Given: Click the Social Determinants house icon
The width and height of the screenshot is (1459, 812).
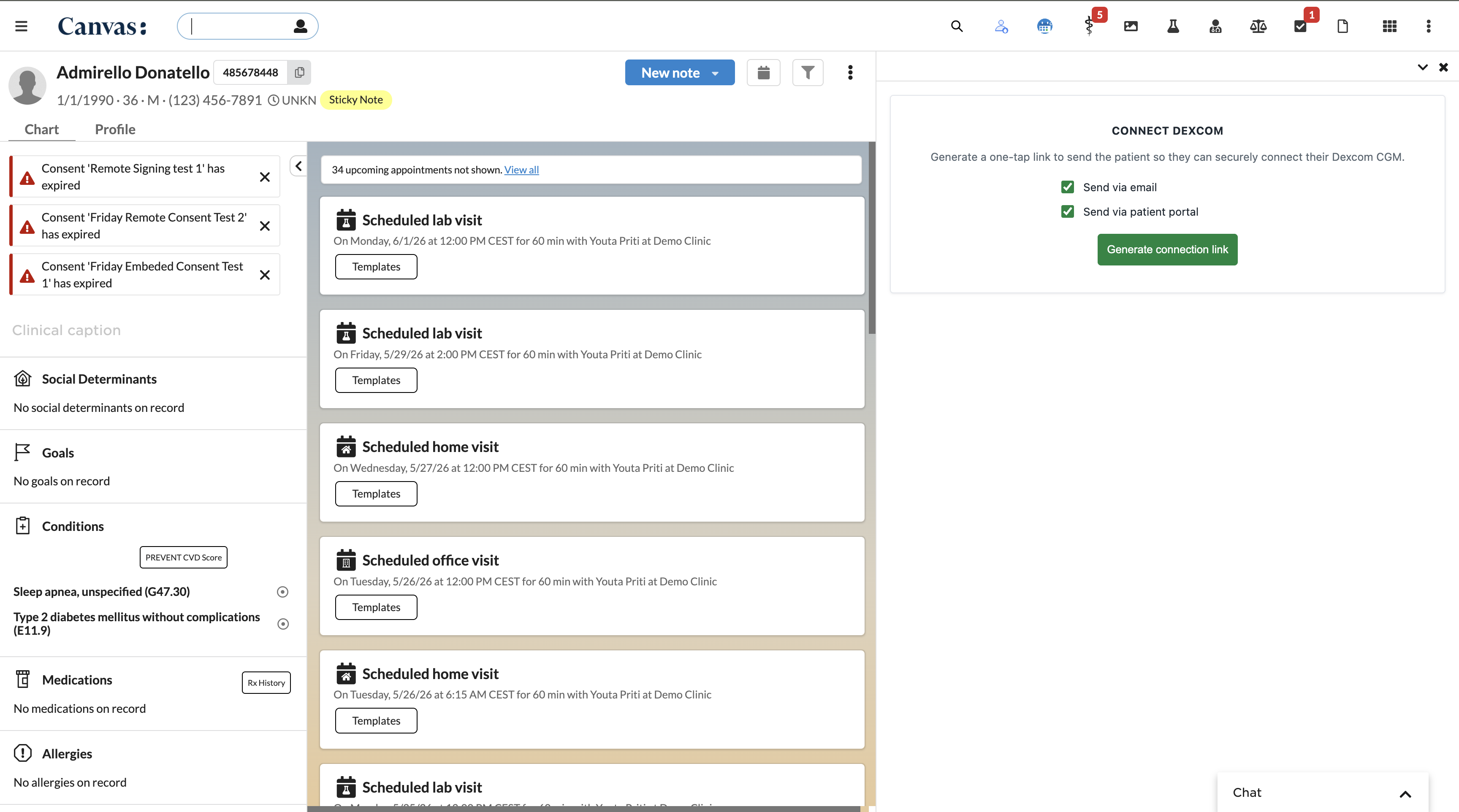Looking at the screenshot, I should coord(23,378).
